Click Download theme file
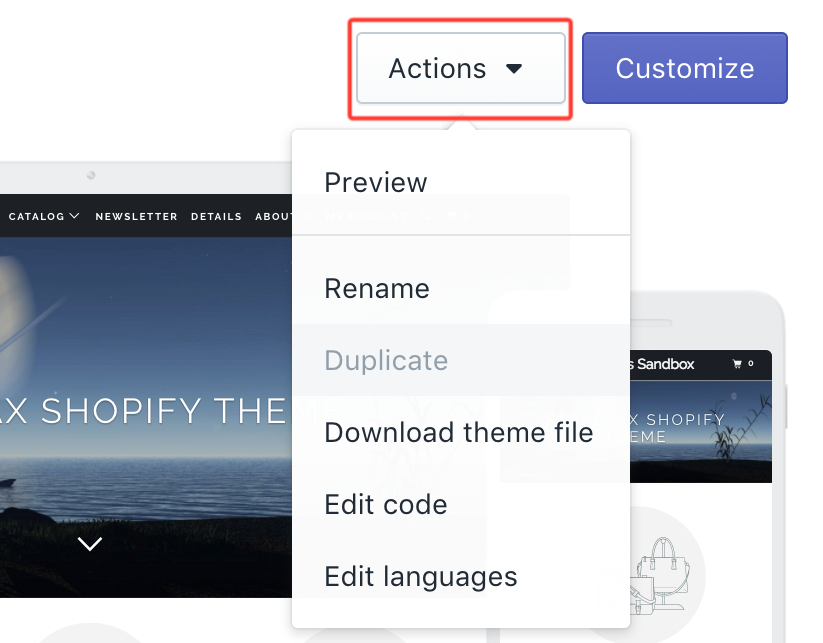The width and height of the screenshot is (823, 643). pyautogui.click(x=459, y=433)
